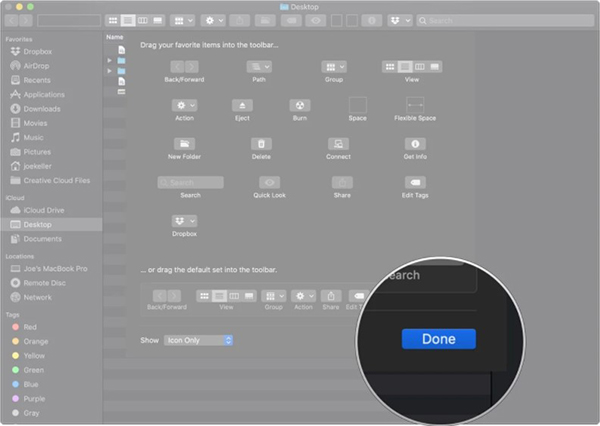Screen dimensions: 600x426
Task: Select Joe's MacBook Pro under Locations
Action: point(55,269)
